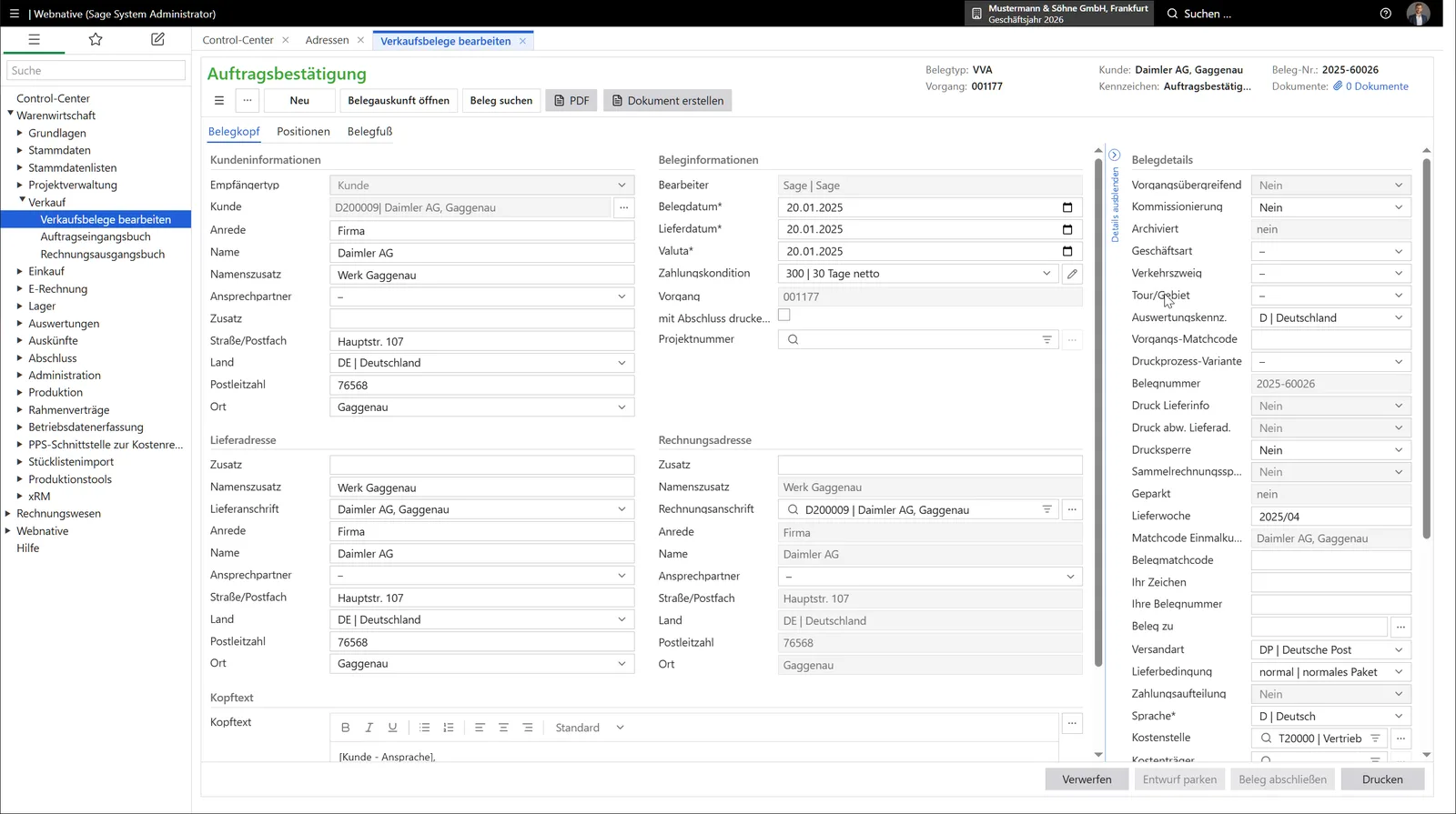This screenshot has height=814, width=1456.
Task: Open the help question mark icon
Action: [x=1386, y=14]
